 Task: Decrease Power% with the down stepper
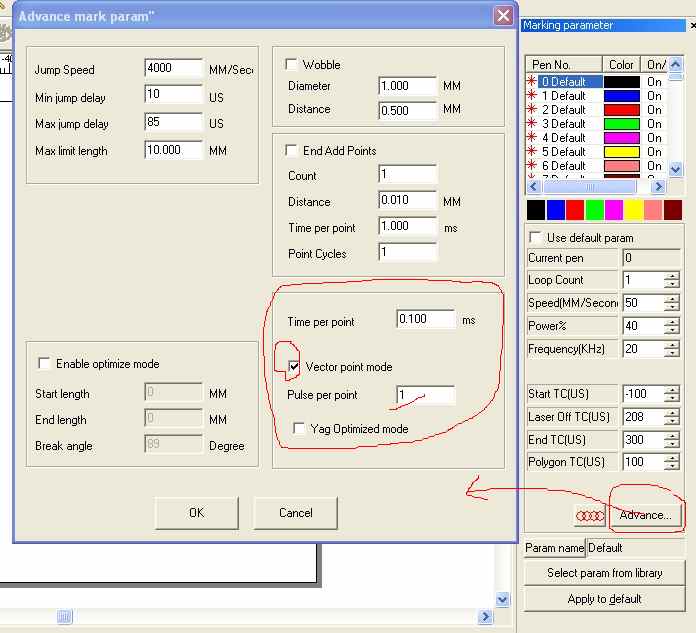point(671,331)
